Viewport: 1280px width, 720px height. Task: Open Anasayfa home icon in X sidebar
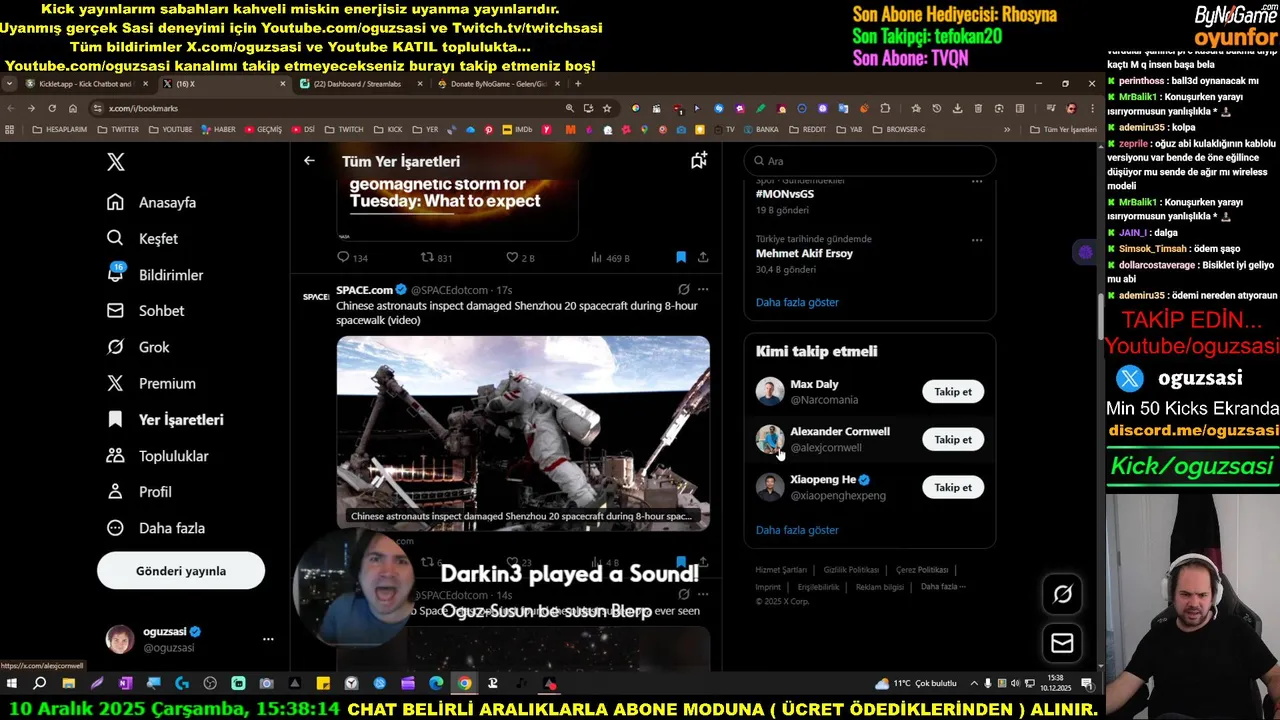pyautogui.click(x=116, y=202)
